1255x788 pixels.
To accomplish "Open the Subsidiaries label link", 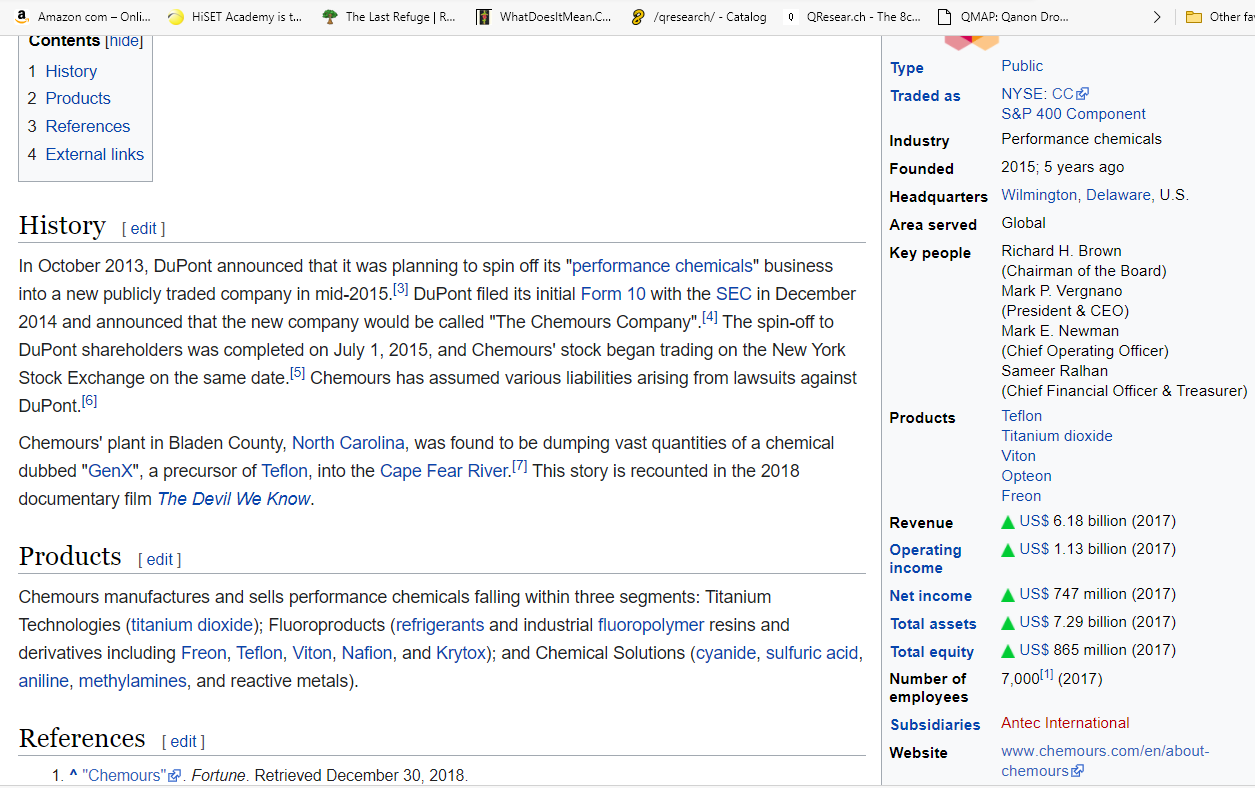I will [x=935, y=725].
